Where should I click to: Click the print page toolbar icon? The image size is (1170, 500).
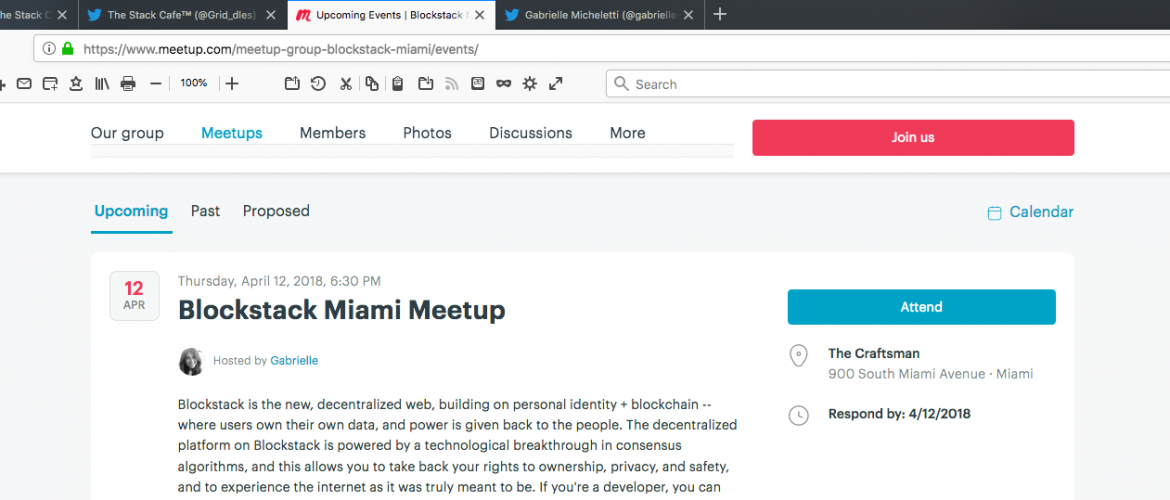pyautogui.click(x=128, y=84)
